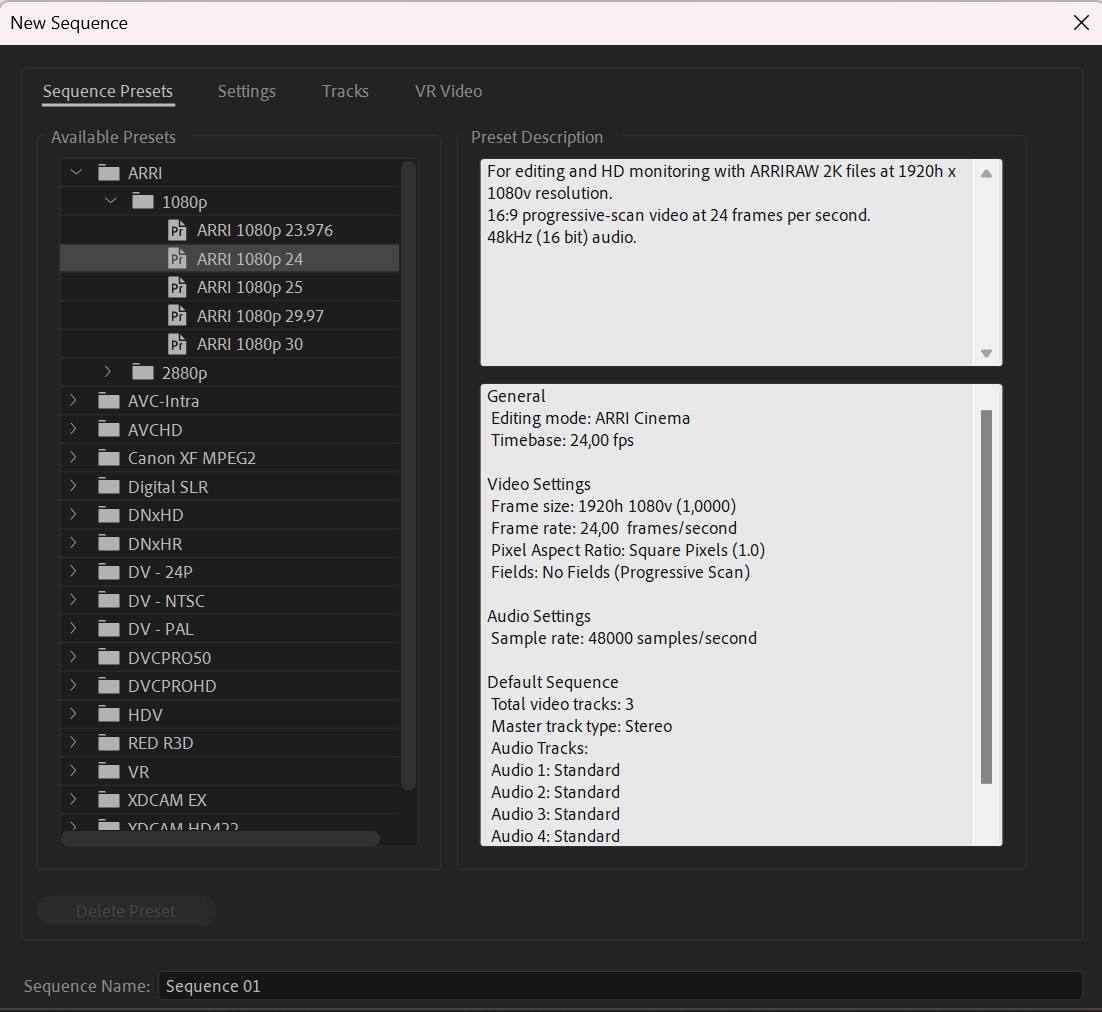
Task: Open the VR Video tab
Action: point(448,91)
